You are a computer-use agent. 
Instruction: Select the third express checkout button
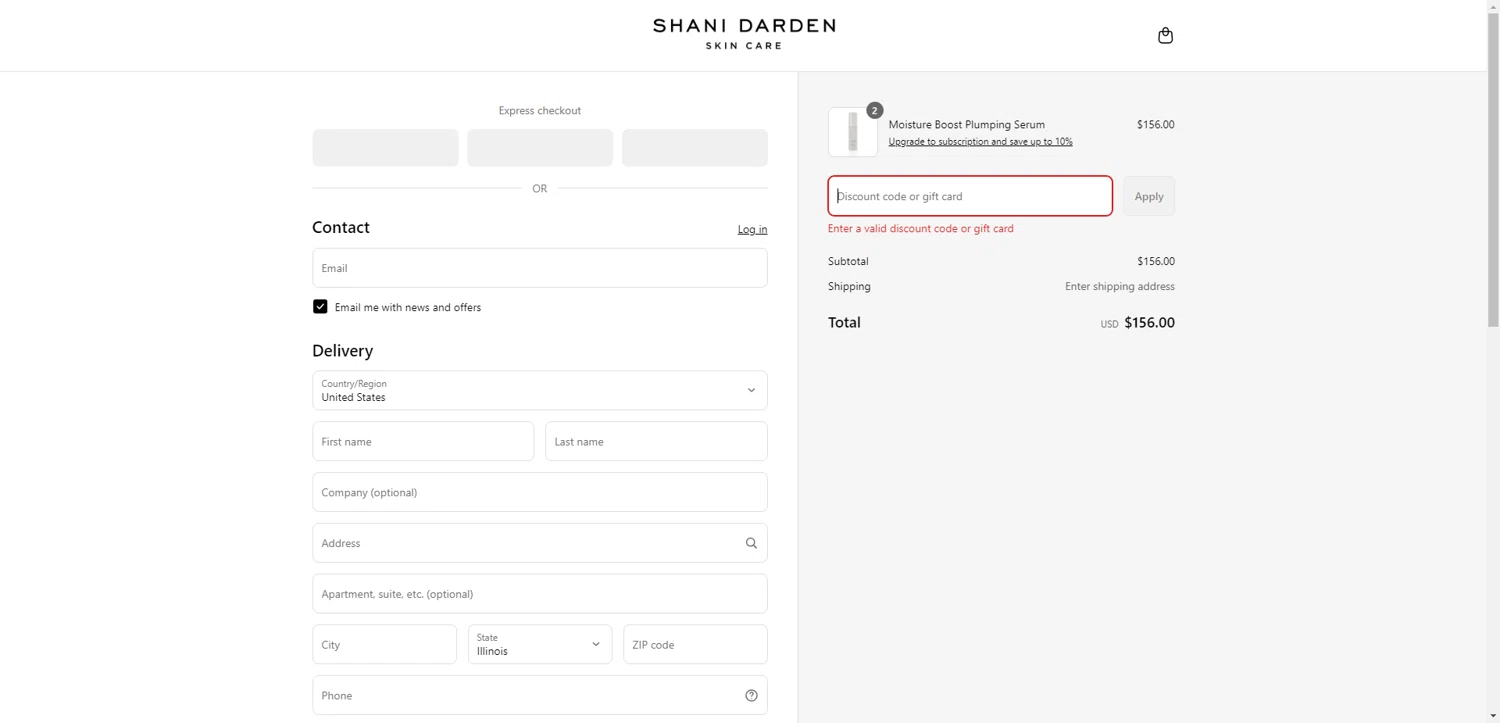click(695, 148)
